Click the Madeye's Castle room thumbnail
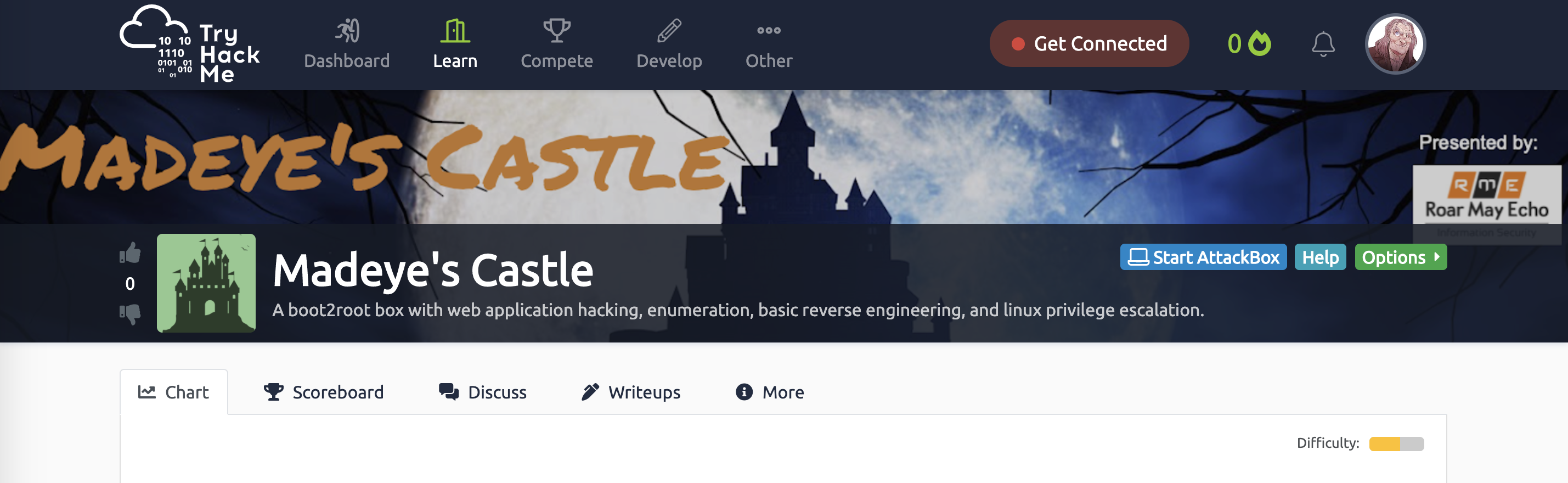The height and width of the screenshot is (483, 1568). click(206, 283)
